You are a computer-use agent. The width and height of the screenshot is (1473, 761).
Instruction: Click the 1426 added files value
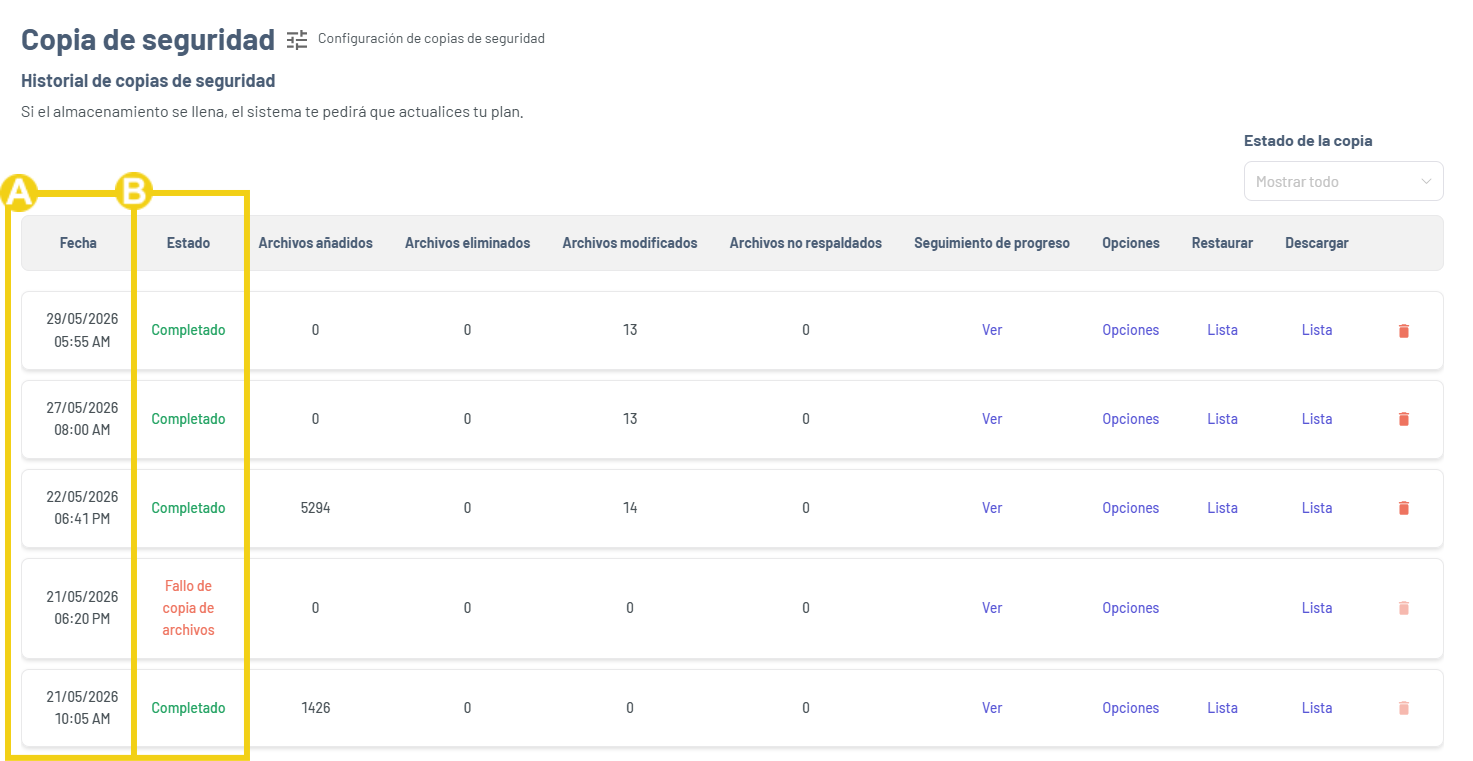coord(315,708)
